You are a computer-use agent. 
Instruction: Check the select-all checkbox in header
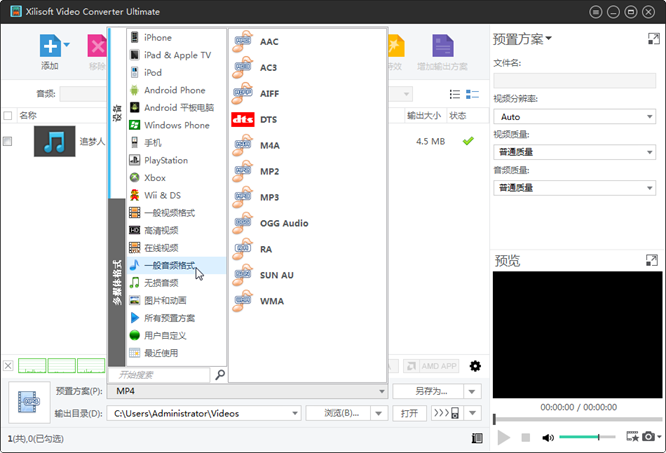pyautogui.click(x=8, y=115)
